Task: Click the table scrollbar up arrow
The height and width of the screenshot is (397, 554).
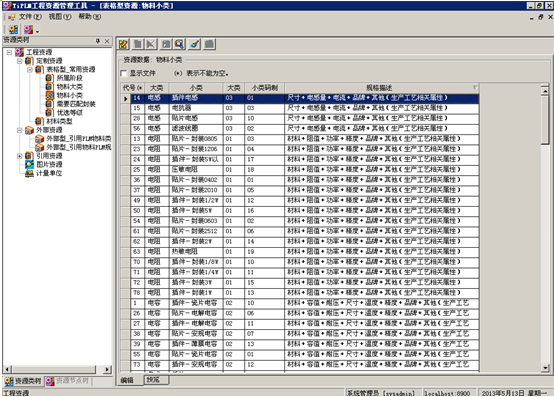Action: 545,90
